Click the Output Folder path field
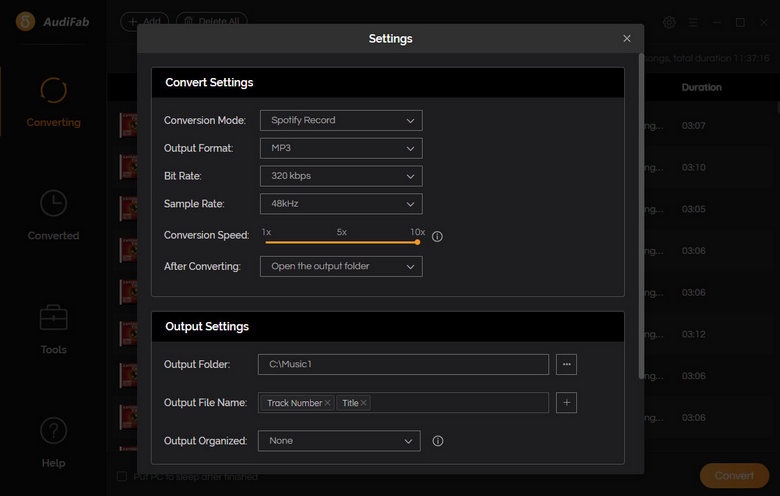 coord(403,364)
